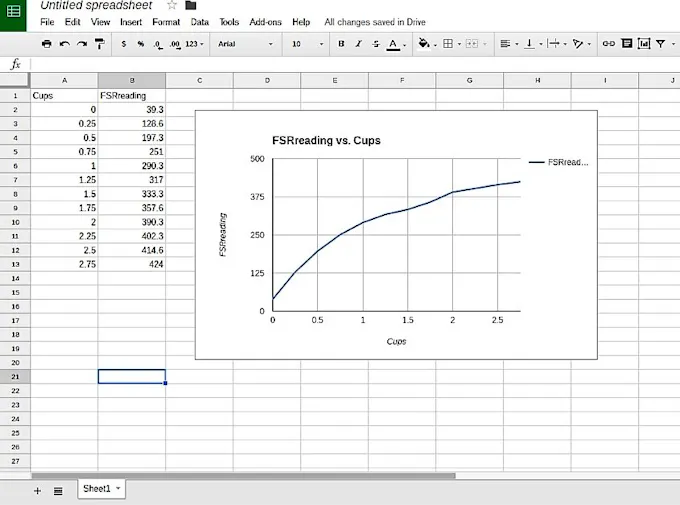This screenshot has height=505, width=680.
Task: Toggle bold formatting
Action: click(341, 44)
